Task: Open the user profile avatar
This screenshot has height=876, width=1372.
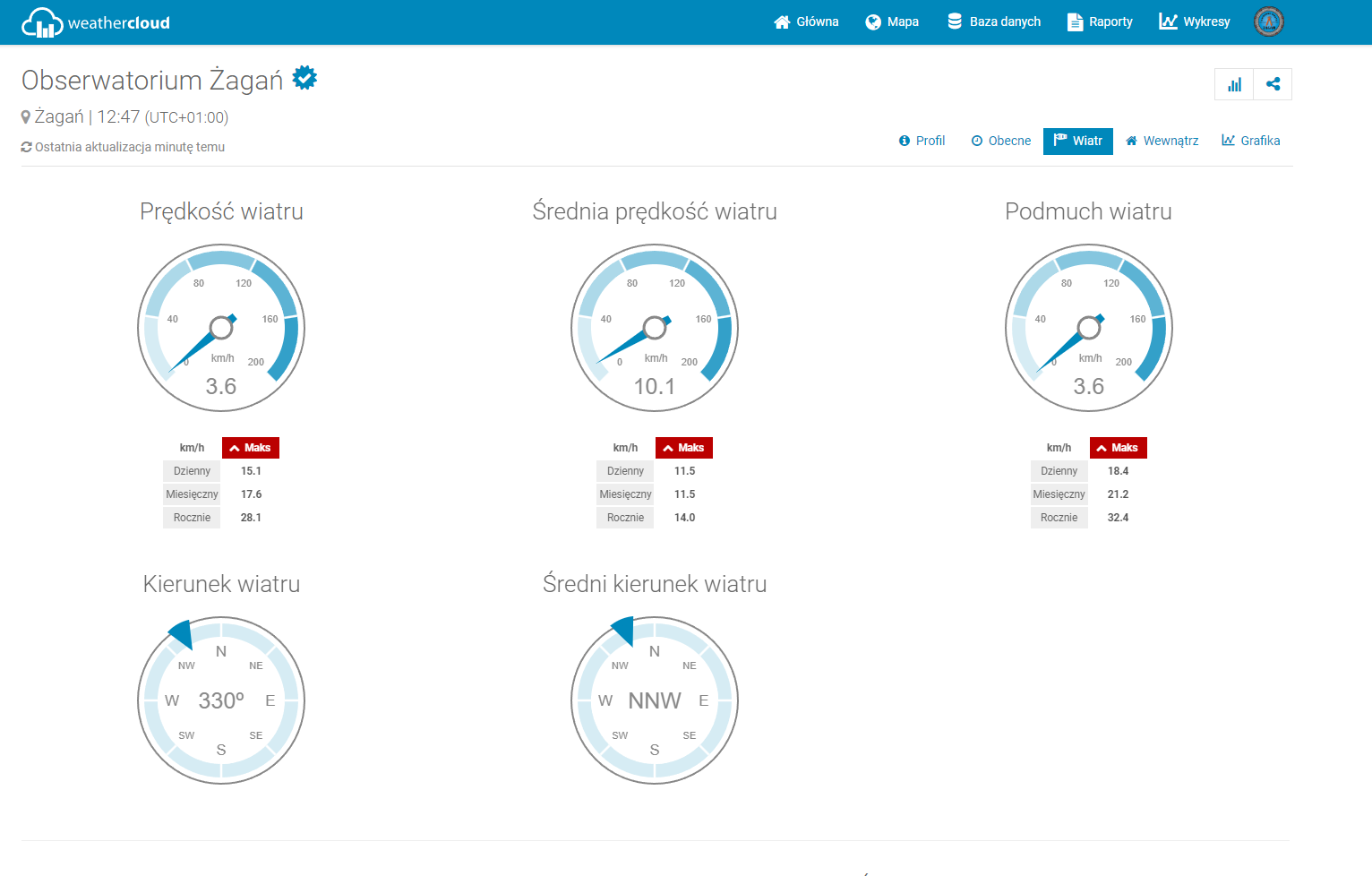Action: pyautogui.click(x=1268, y=21)
